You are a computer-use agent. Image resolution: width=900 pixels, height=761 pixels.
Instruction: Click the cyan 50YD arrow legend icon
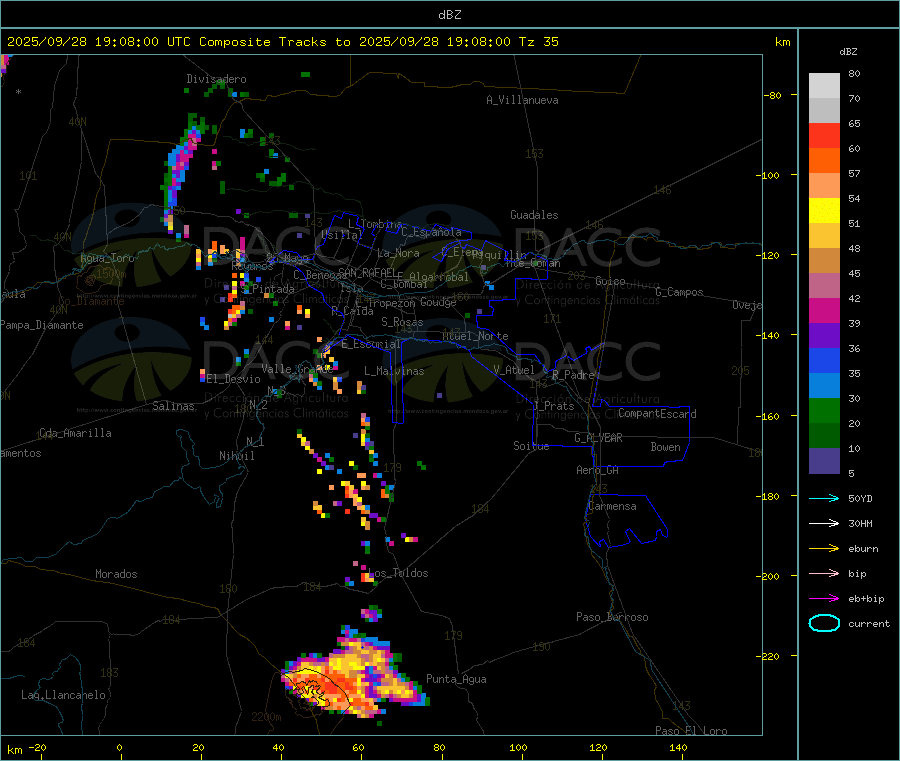824,498
